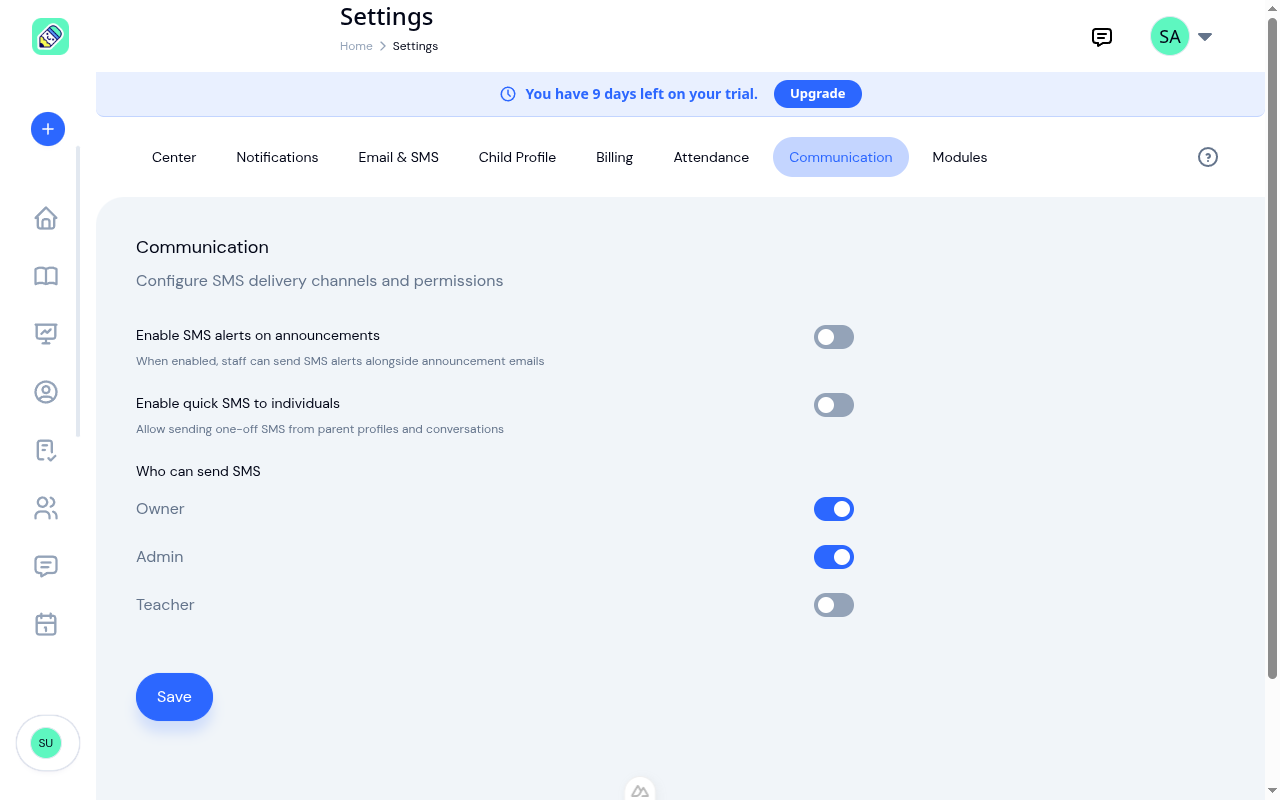
Task: Go to the Attendance tab
Action: [x=711, y=157]
